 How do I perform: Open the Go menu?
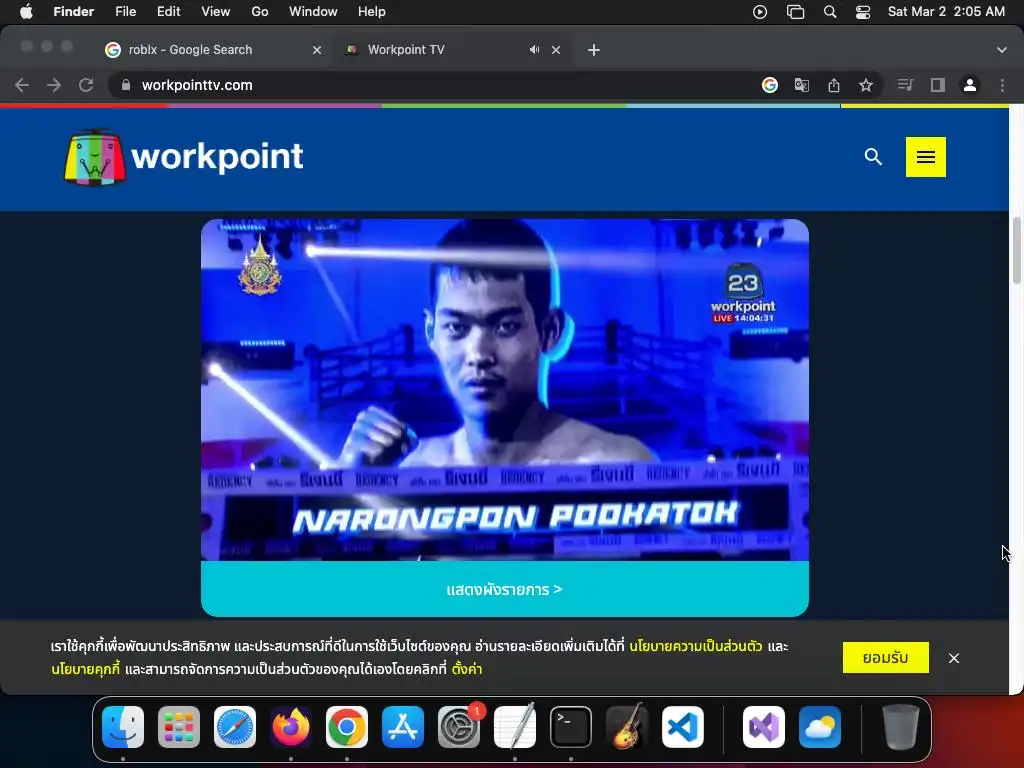[x=260, y=11]
